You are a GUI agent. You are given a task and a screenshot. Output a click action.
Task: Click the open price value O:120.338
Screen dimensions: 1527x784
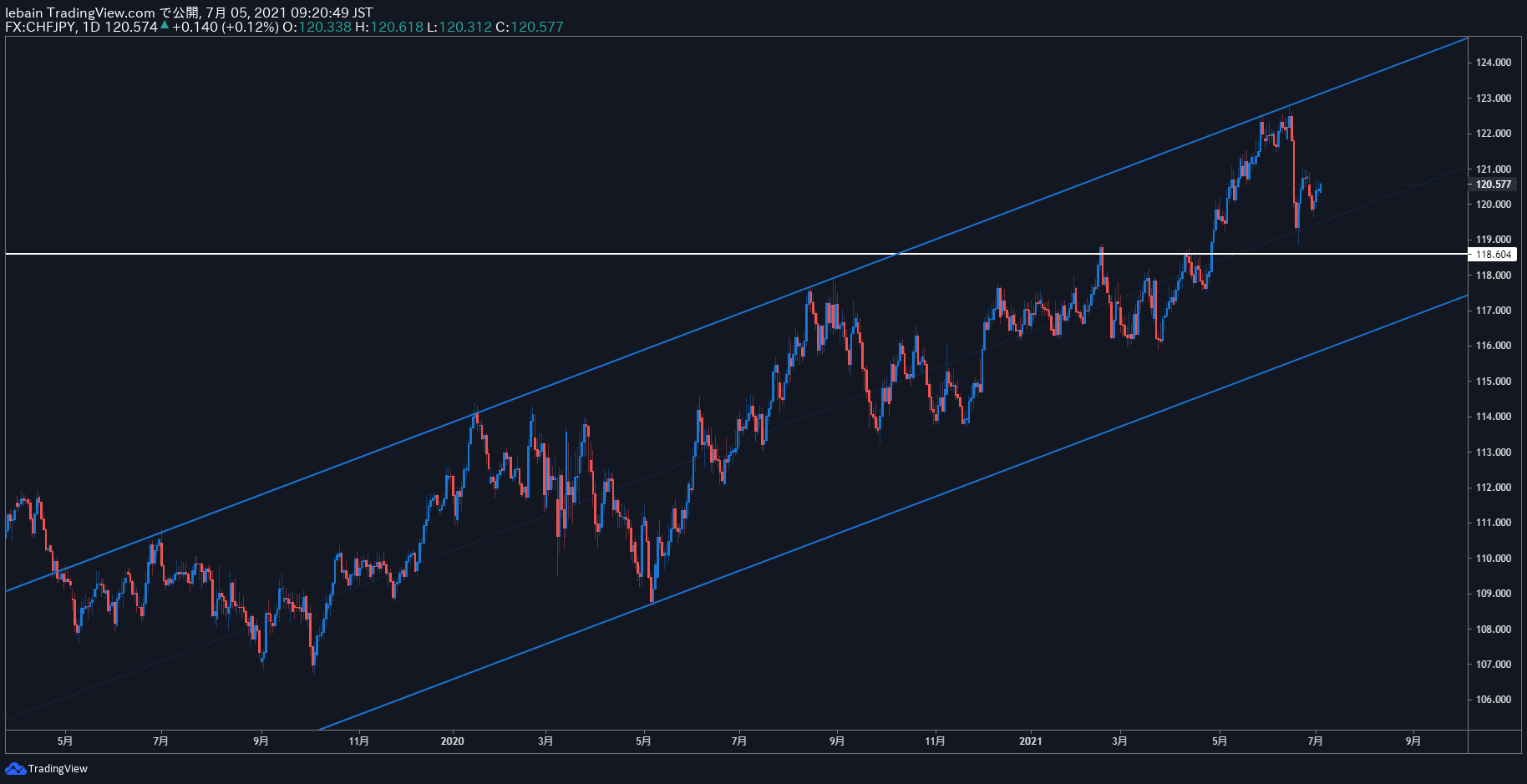coord(317,27)
